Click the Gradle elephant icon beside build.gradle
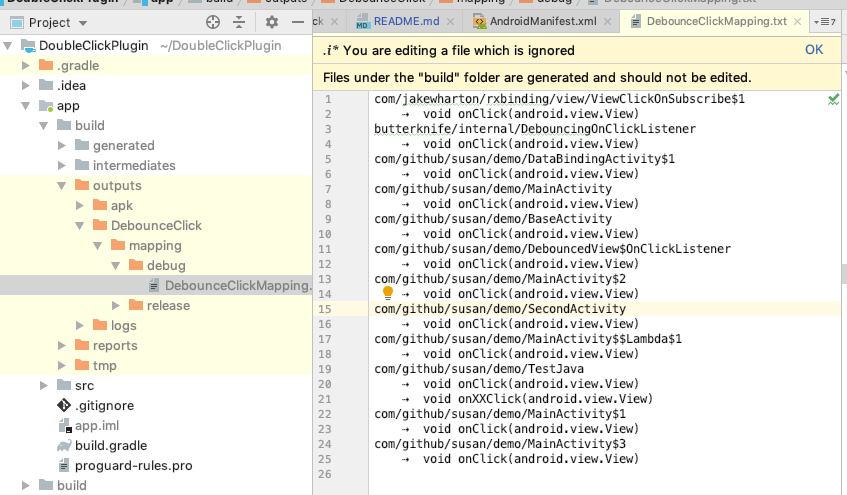847x495 pixels. [x=64, y=445]
